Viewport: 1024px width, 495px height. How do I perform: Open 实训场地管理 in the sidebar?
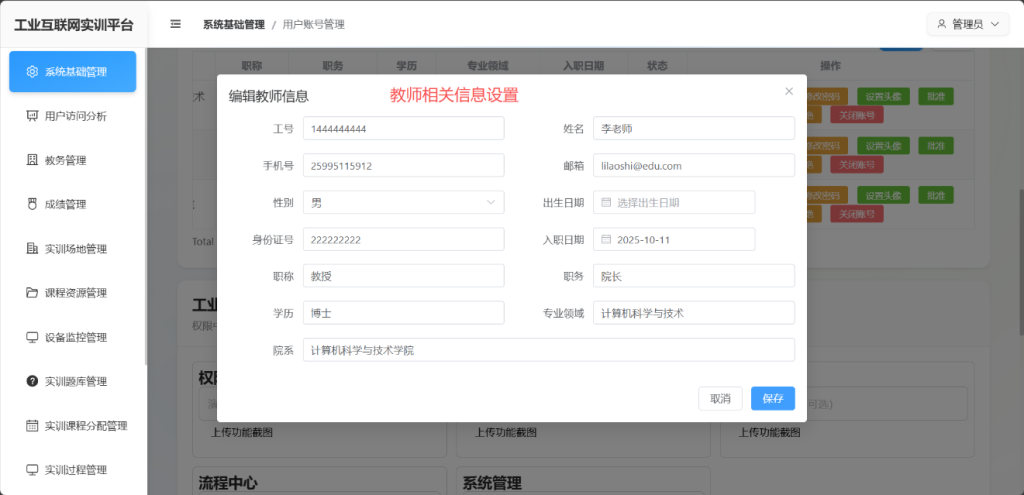(75, 249)
